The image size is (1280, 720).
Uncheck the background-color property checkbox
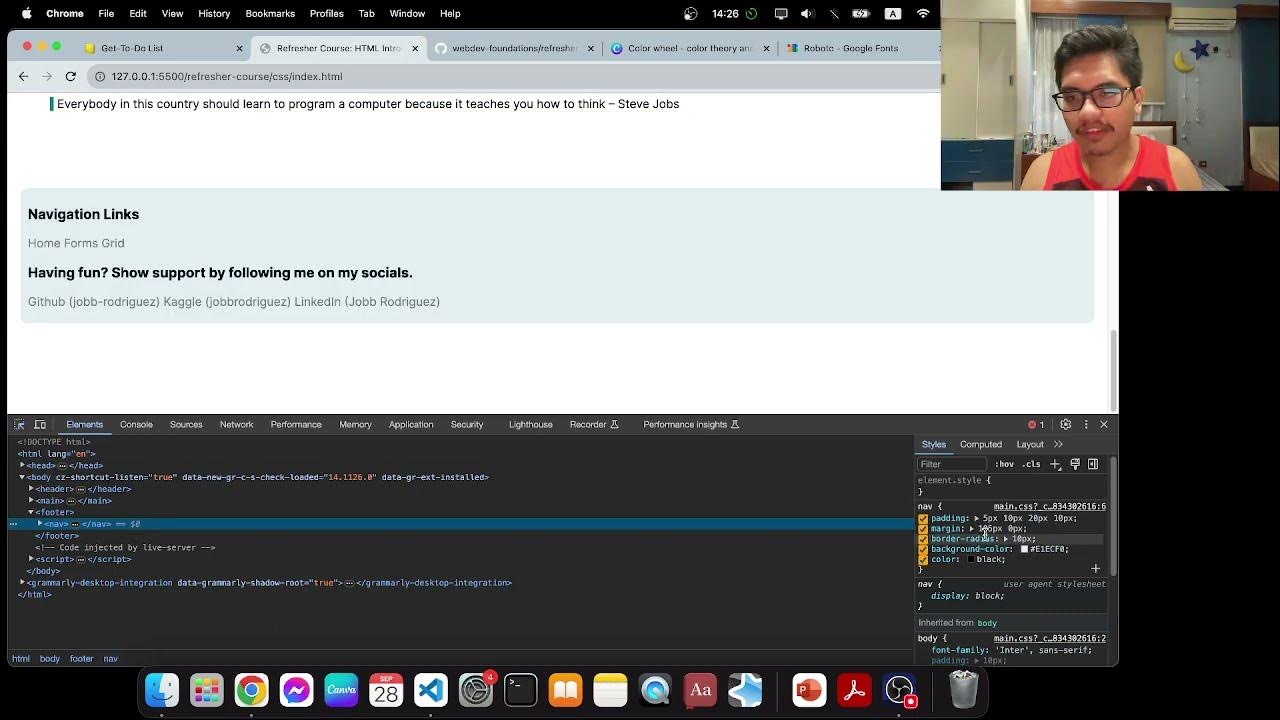[923, 549]
